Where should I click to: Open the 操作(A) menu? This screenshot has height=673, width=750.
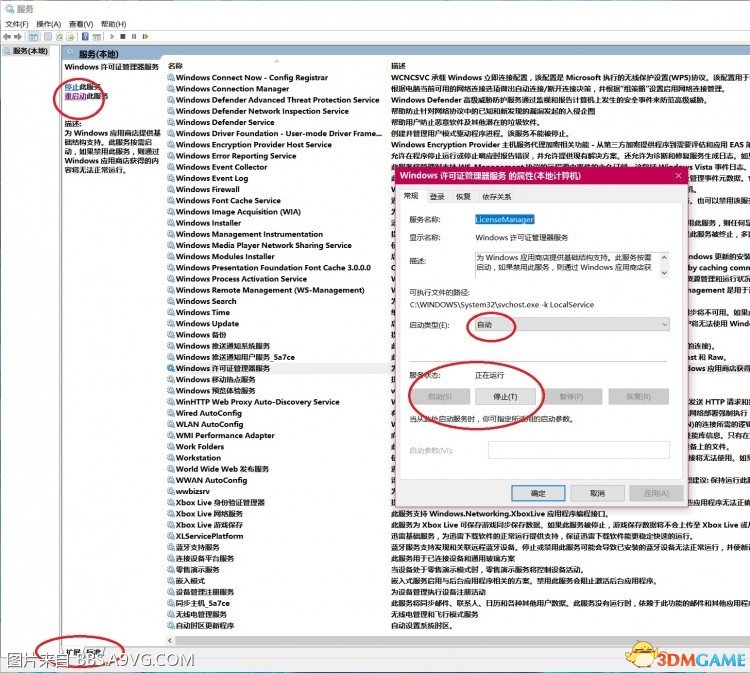tap(49, 24)
